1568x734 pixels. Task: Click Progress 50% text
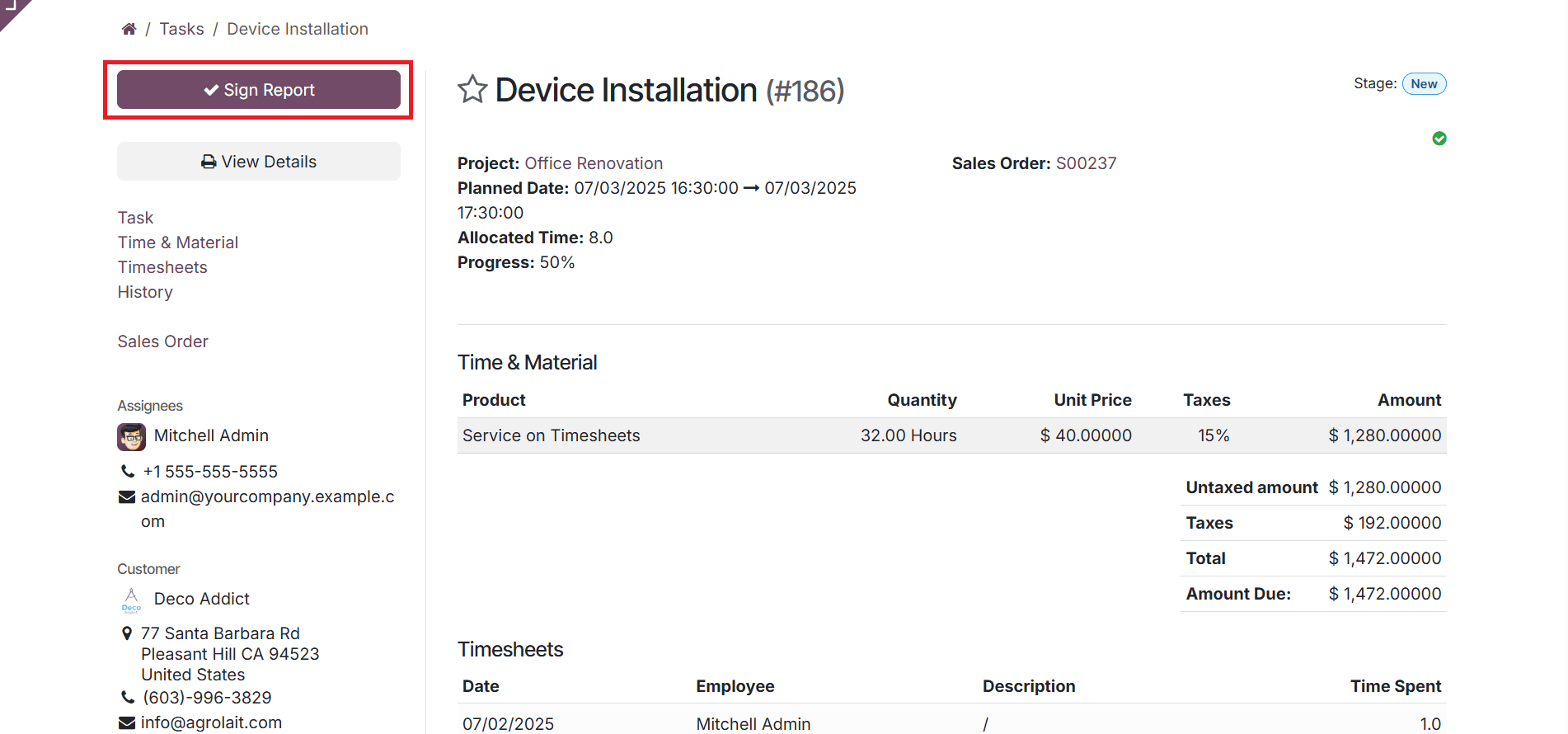point(516,262)
